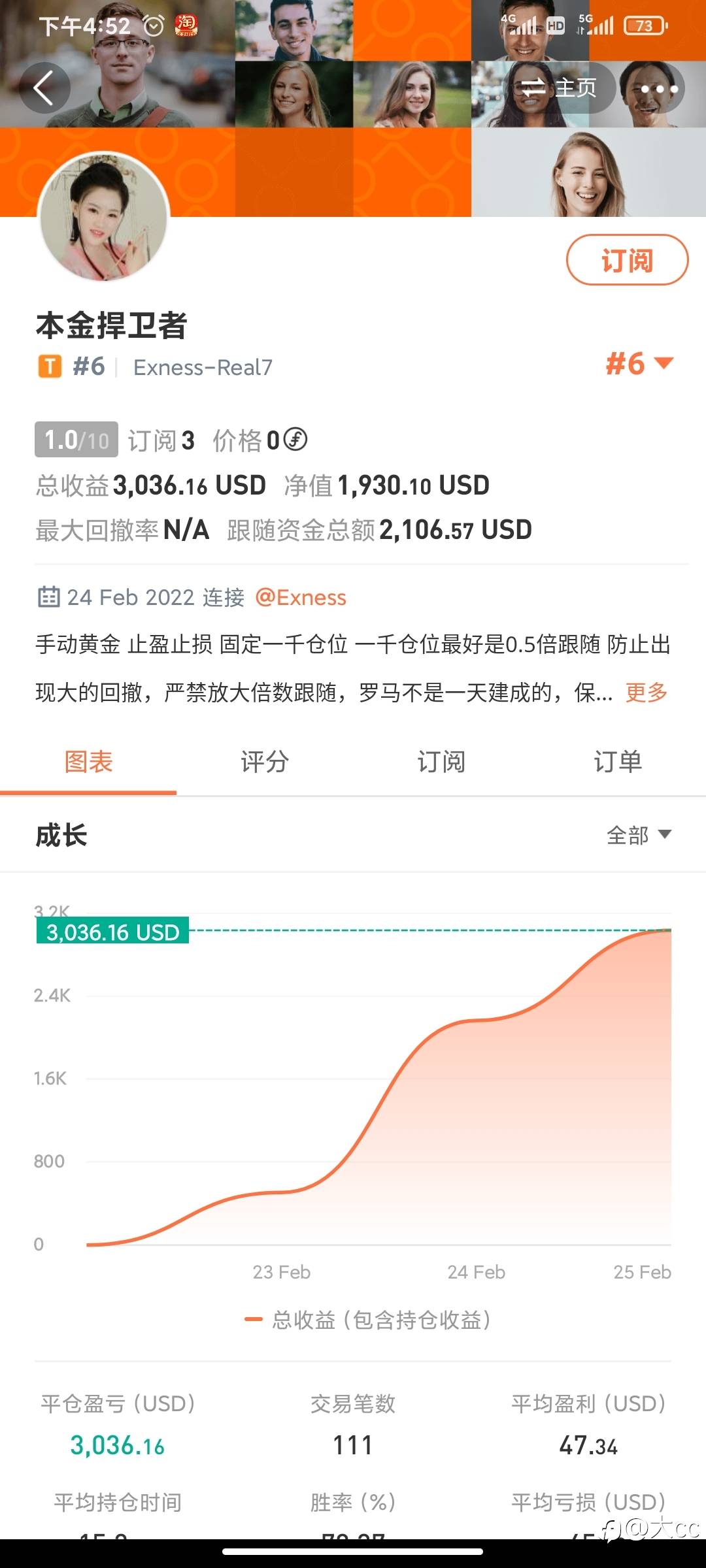Viewport: 706px width, 1568px height.
Task: Tap the 1.0/10 rating badge
Action: 76,440
